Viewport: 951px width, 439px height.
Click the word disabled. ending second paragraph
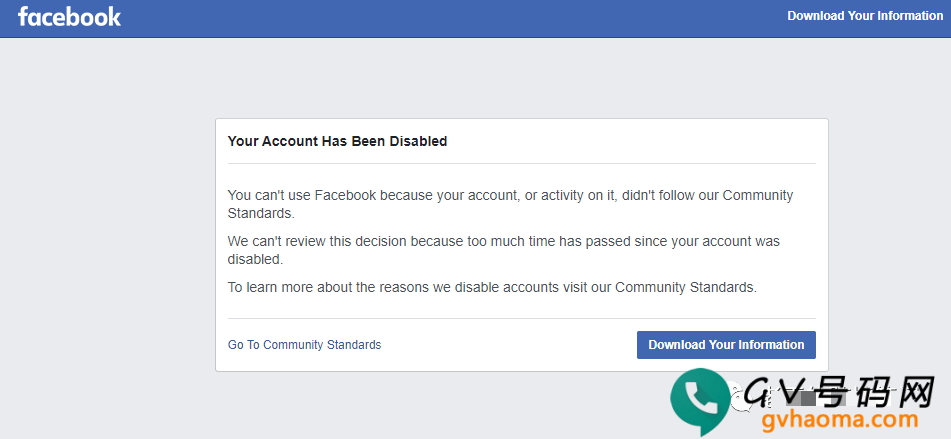pos(255,259)
